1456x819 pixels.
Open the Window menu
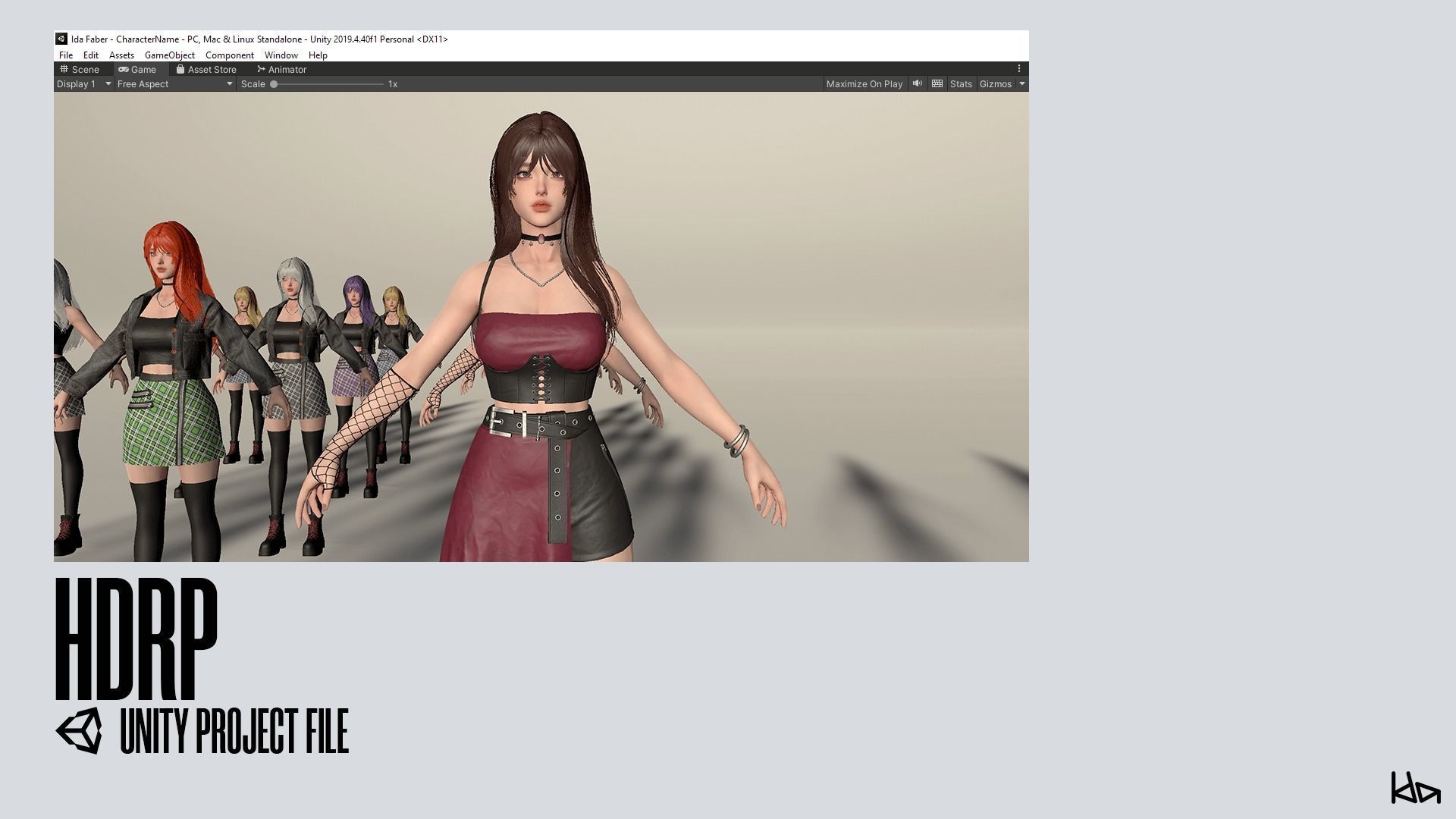click(x=281, y=55)
